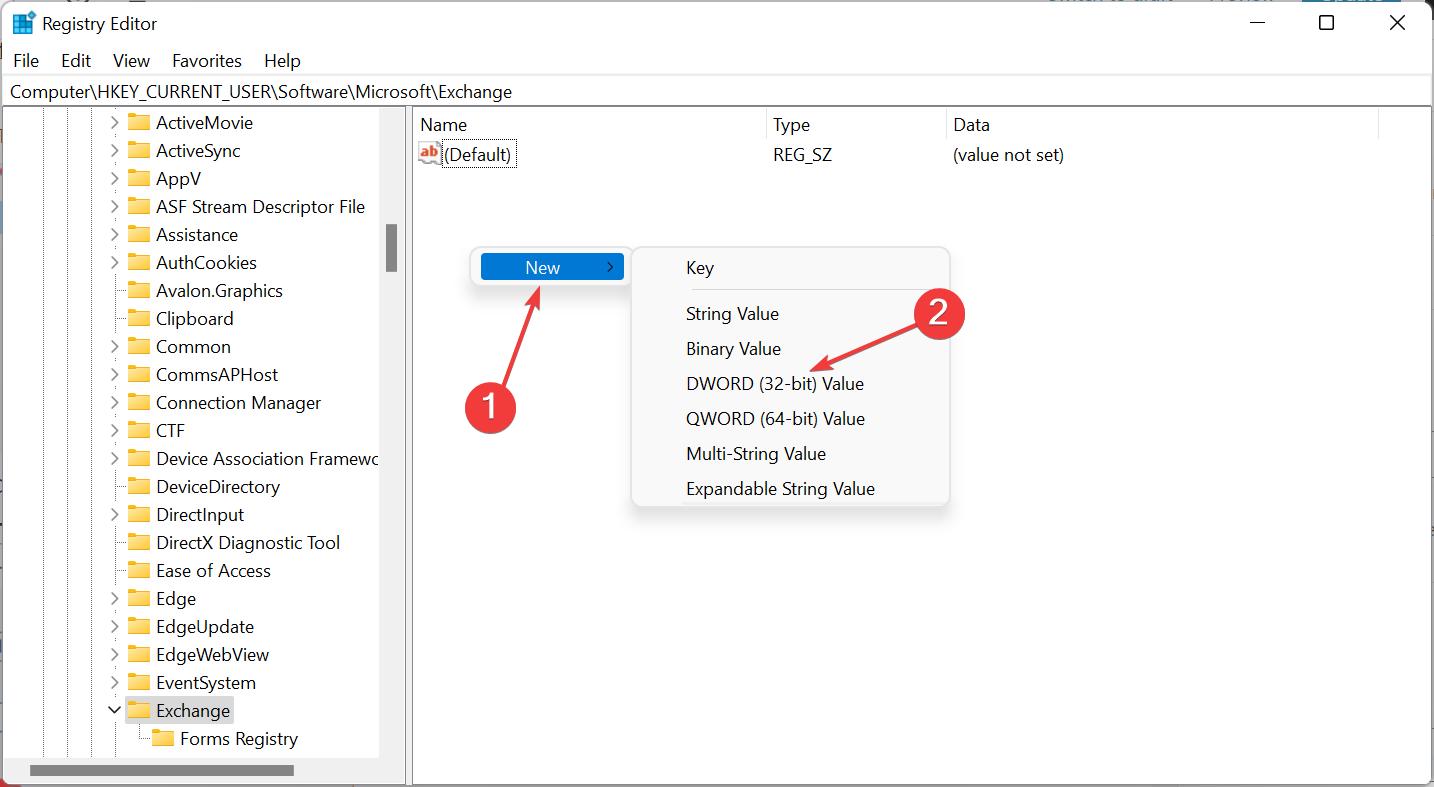Click the DirectInput folder icon

click(x=139, y=515)
